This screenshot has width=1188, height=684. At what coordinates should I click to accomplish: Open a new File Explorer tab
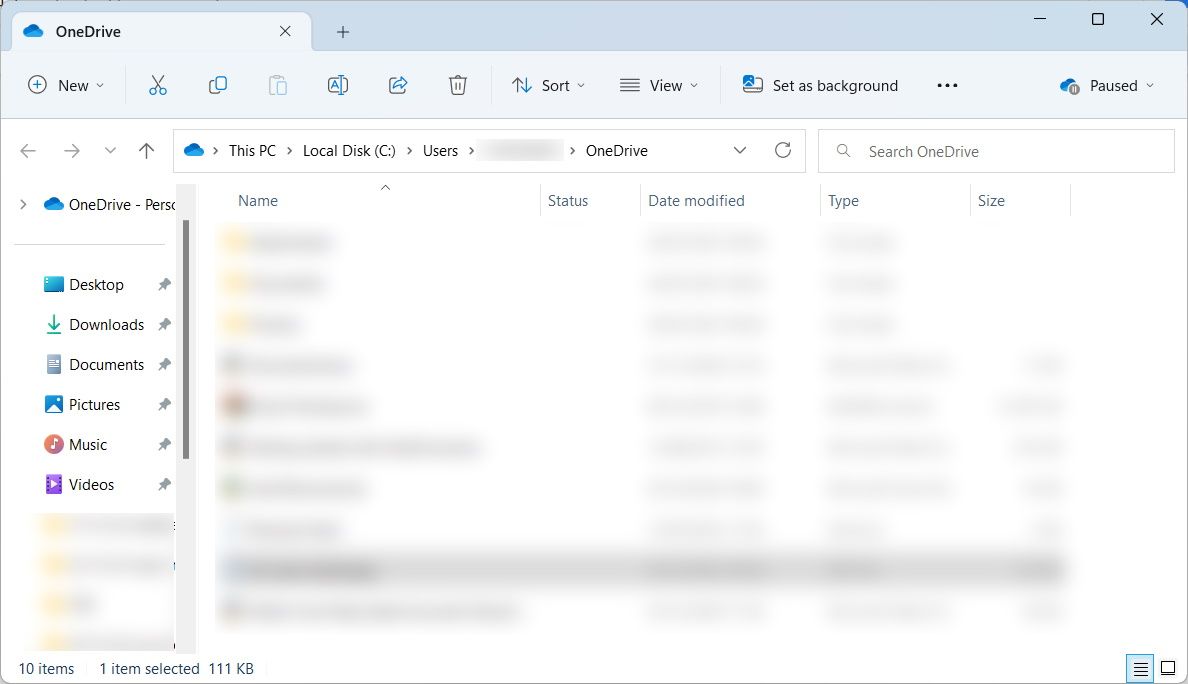click(342, 32)
